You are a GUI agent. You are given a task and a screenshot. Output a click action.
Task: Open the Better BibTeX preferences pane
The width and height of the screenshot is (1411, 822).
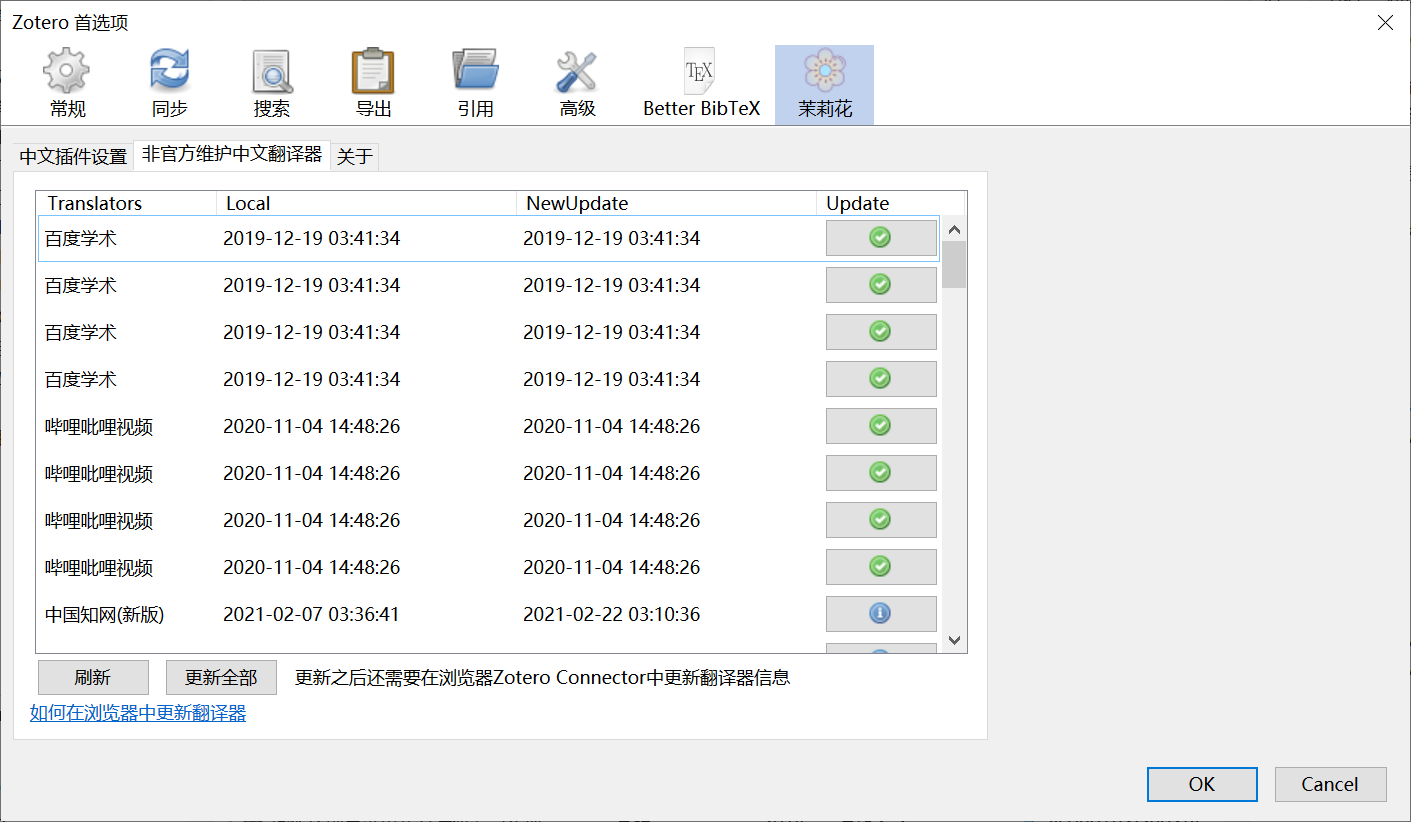(701, 85)
